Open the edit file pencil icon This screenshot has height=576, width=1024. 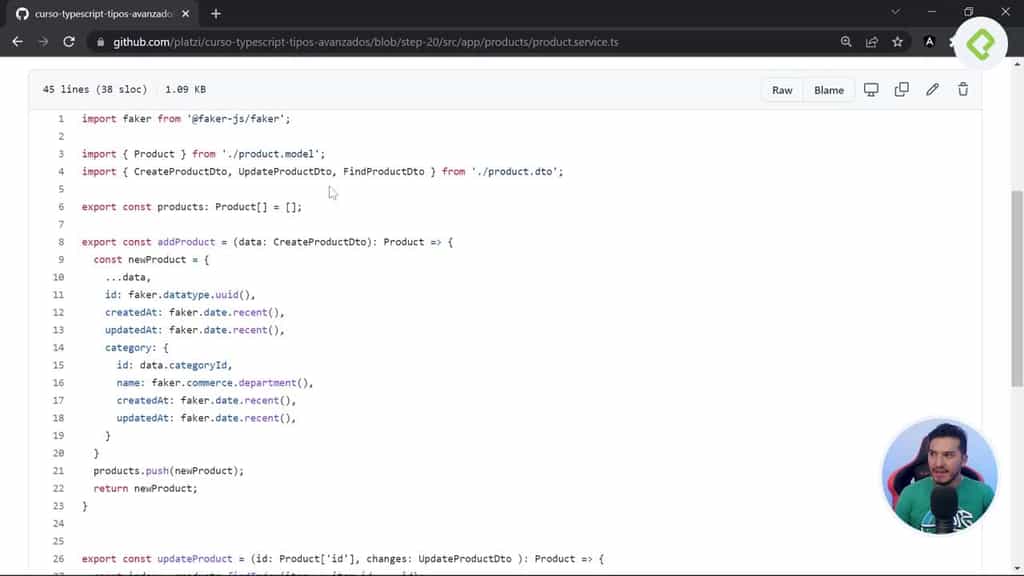point(932,89)
